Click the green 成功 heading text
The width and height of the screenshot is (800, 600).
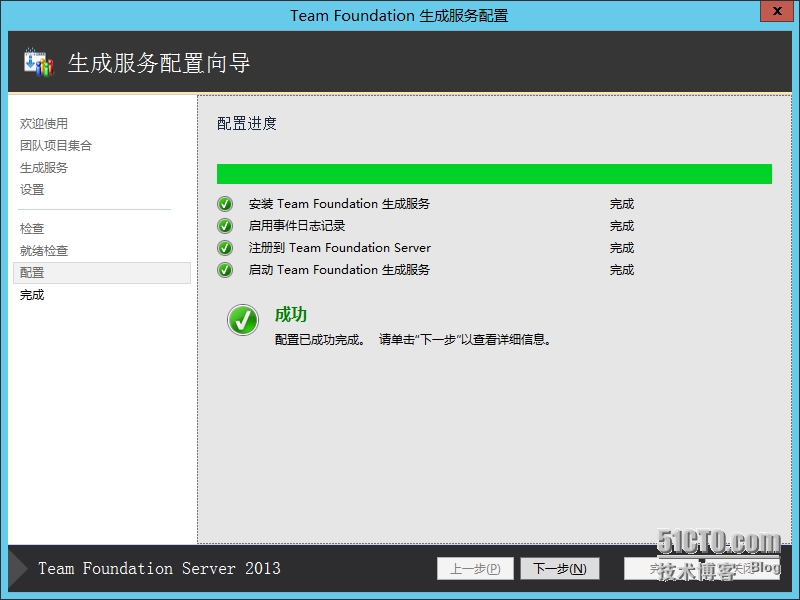(x=291, y=314)
